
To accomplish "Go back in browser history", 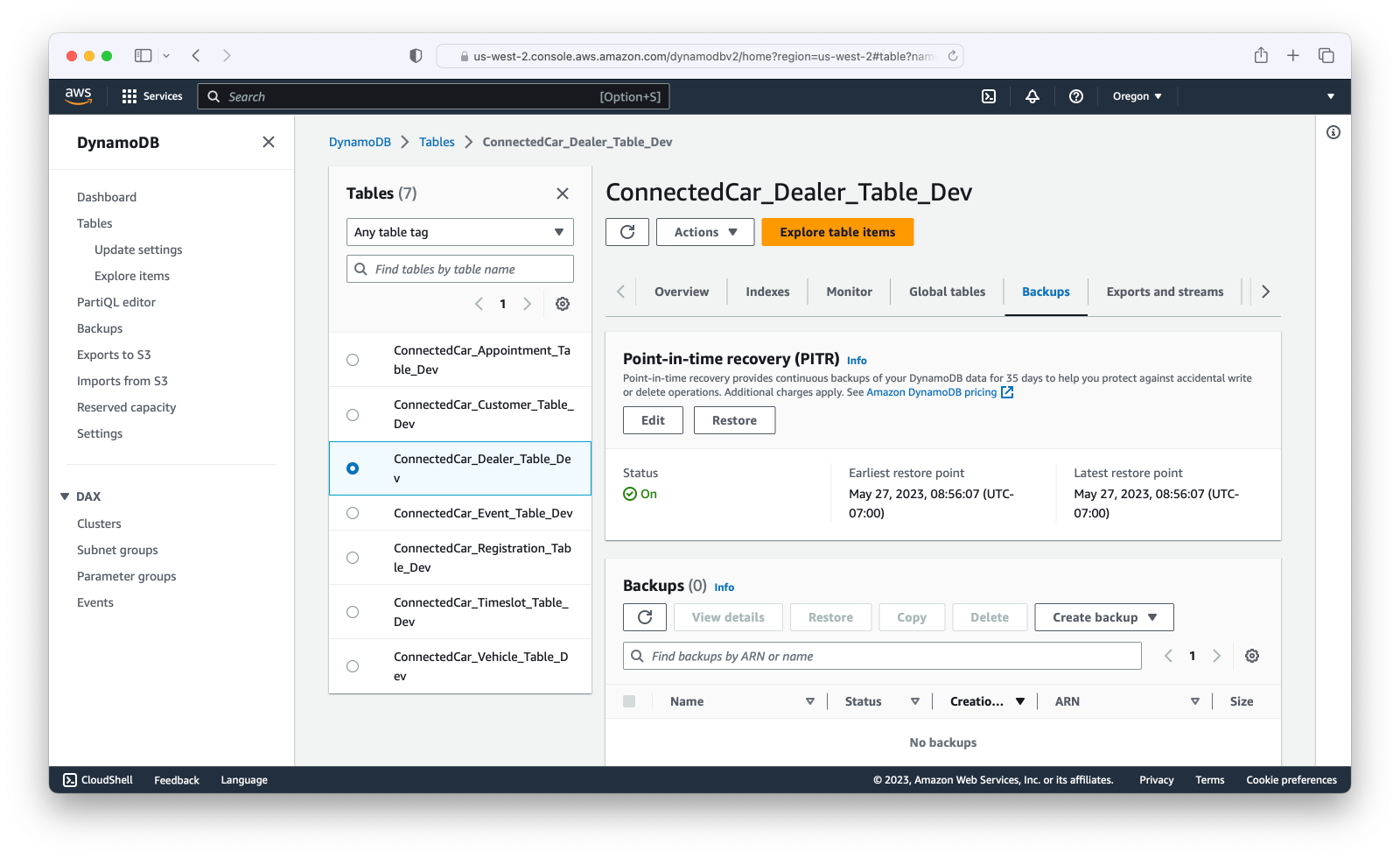I will pyautogui.click(x=196, y=55).
